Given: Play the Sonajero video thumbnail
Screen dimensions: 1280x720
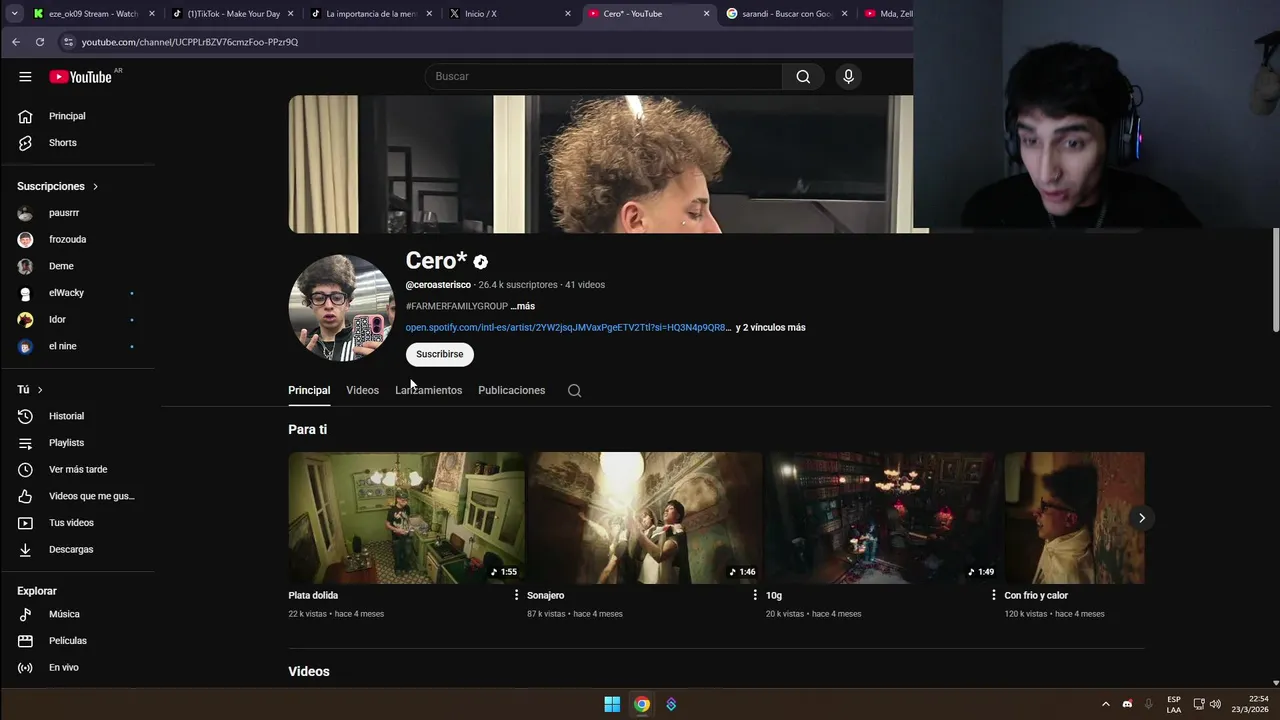Looking at the screenshot, I should pyautogui.click(x=645, y=518).
